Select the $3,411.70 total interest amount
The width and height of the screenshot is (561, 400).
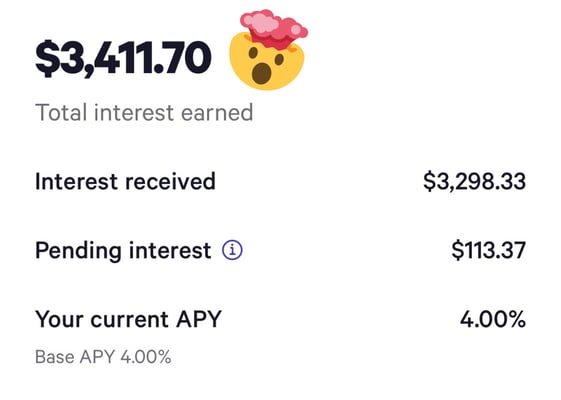123,58
